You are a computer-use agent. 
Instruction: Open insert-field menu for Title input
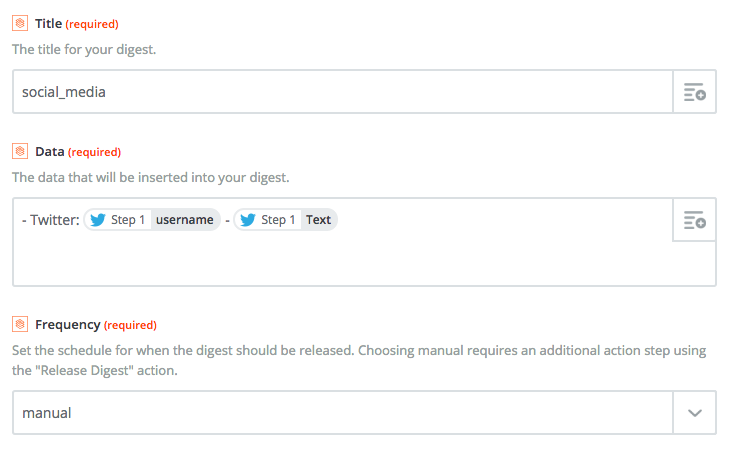coord(695,92)
